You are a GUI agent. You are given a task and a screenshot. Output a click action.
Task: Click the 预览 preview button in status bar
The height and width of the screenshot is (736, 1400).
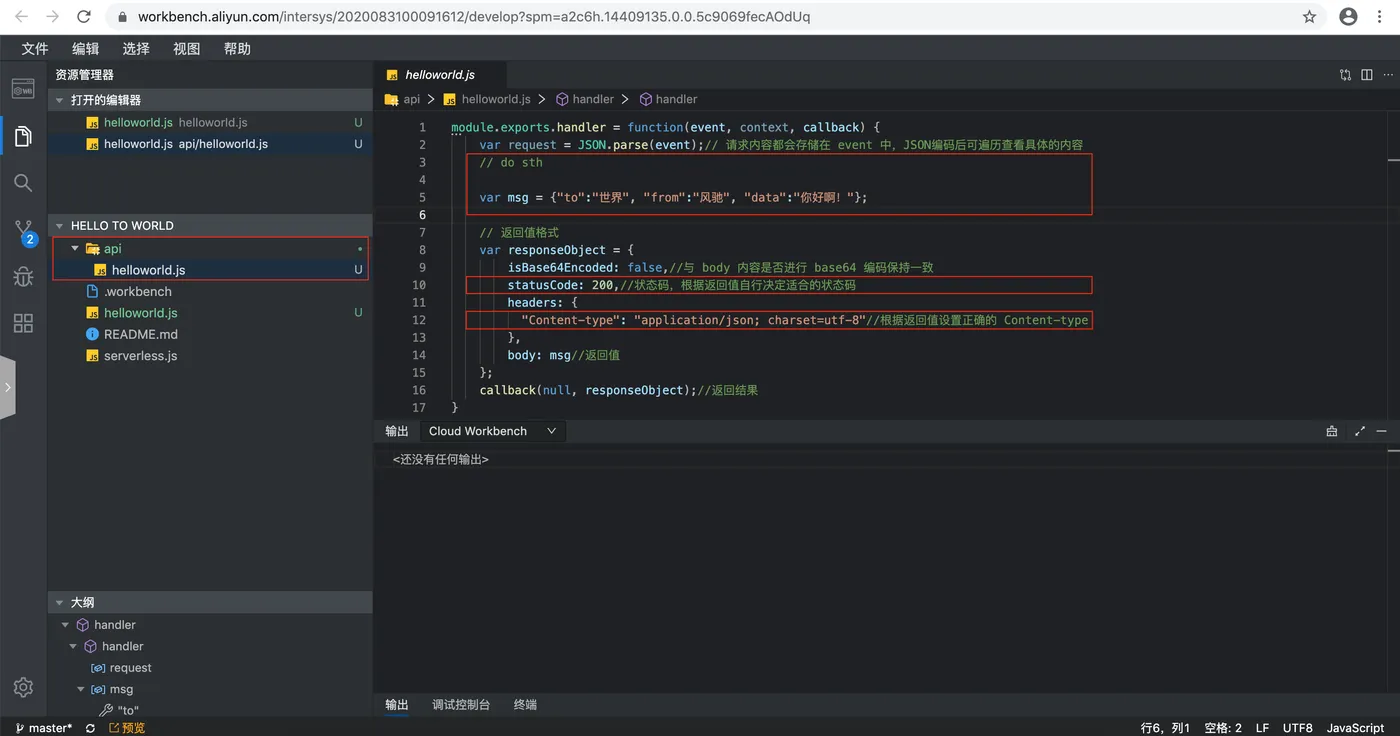point(127,728)
